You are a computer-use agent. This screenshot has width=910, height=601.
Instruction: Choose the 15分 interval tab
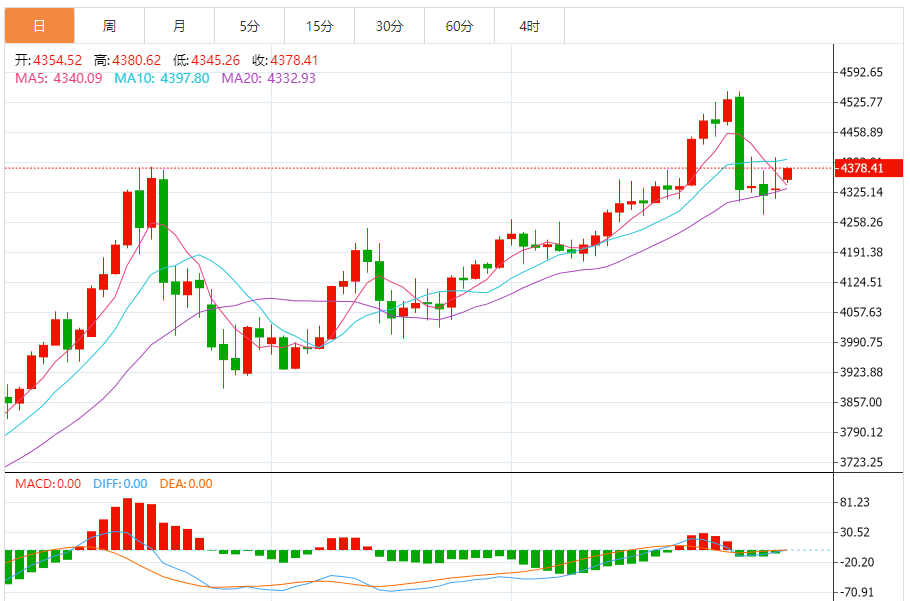(x=319, y=26)
